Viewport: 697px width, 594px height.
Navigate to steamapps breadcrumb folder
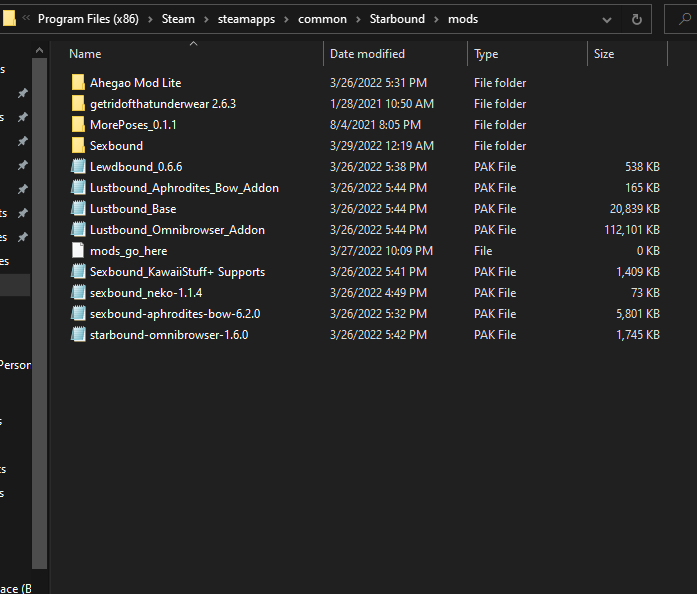(x=246, y=19)
